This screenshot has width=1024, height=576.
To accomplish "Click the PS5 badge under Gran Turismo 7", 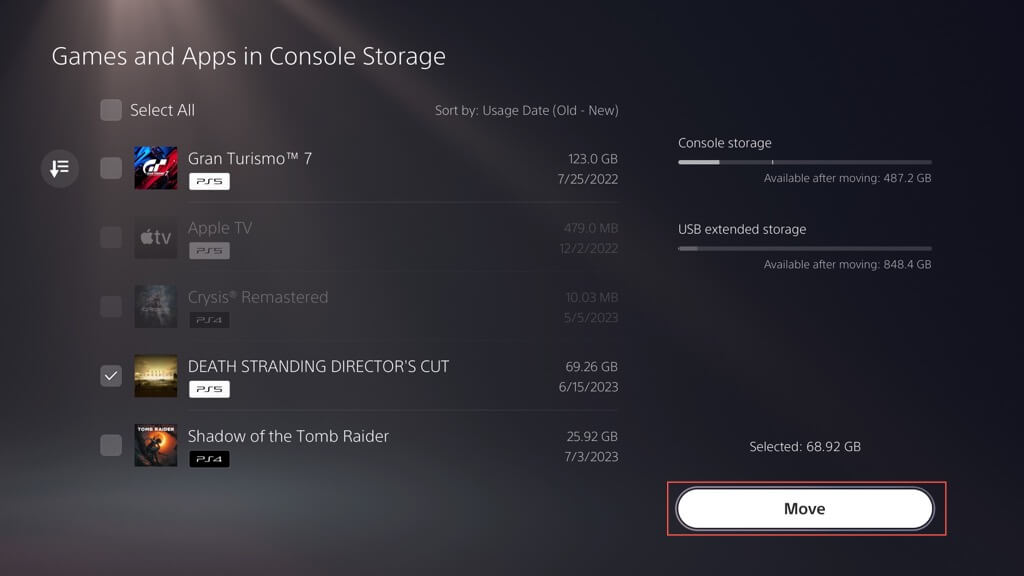I will (209, 181).
